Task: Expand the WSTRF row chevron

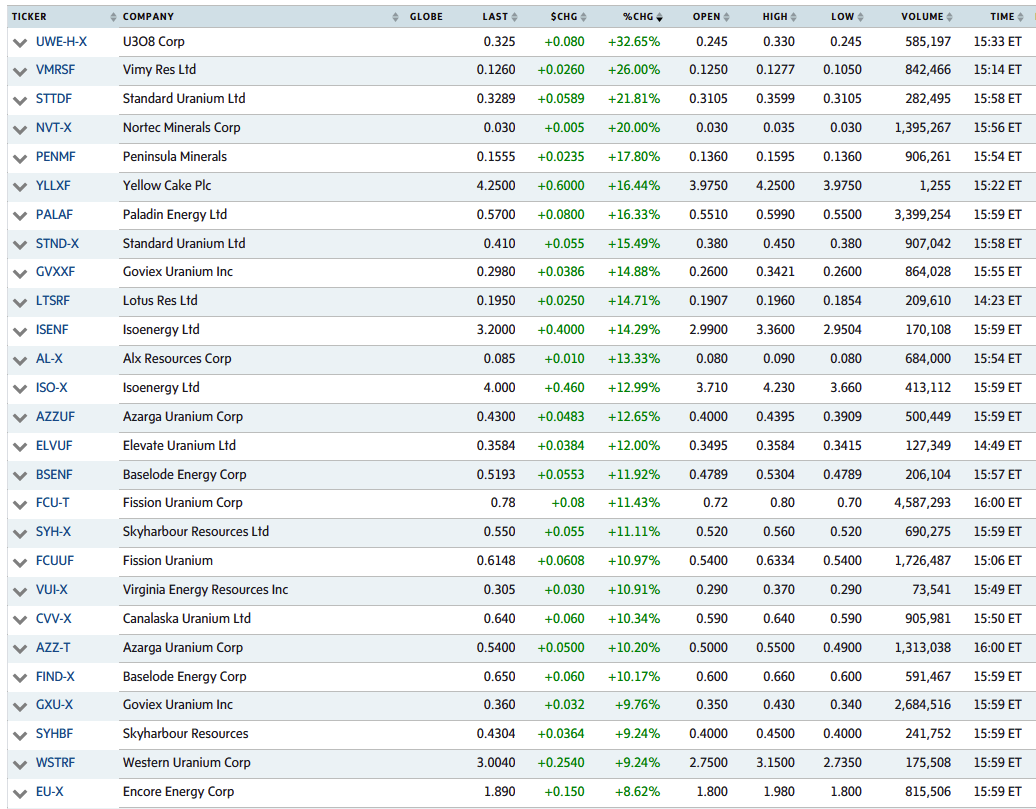Action: (x=20, y=765)
